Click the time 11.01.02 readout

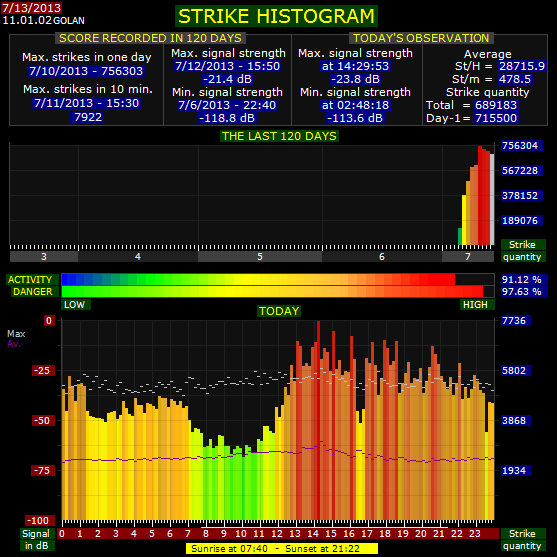(27, 20)
